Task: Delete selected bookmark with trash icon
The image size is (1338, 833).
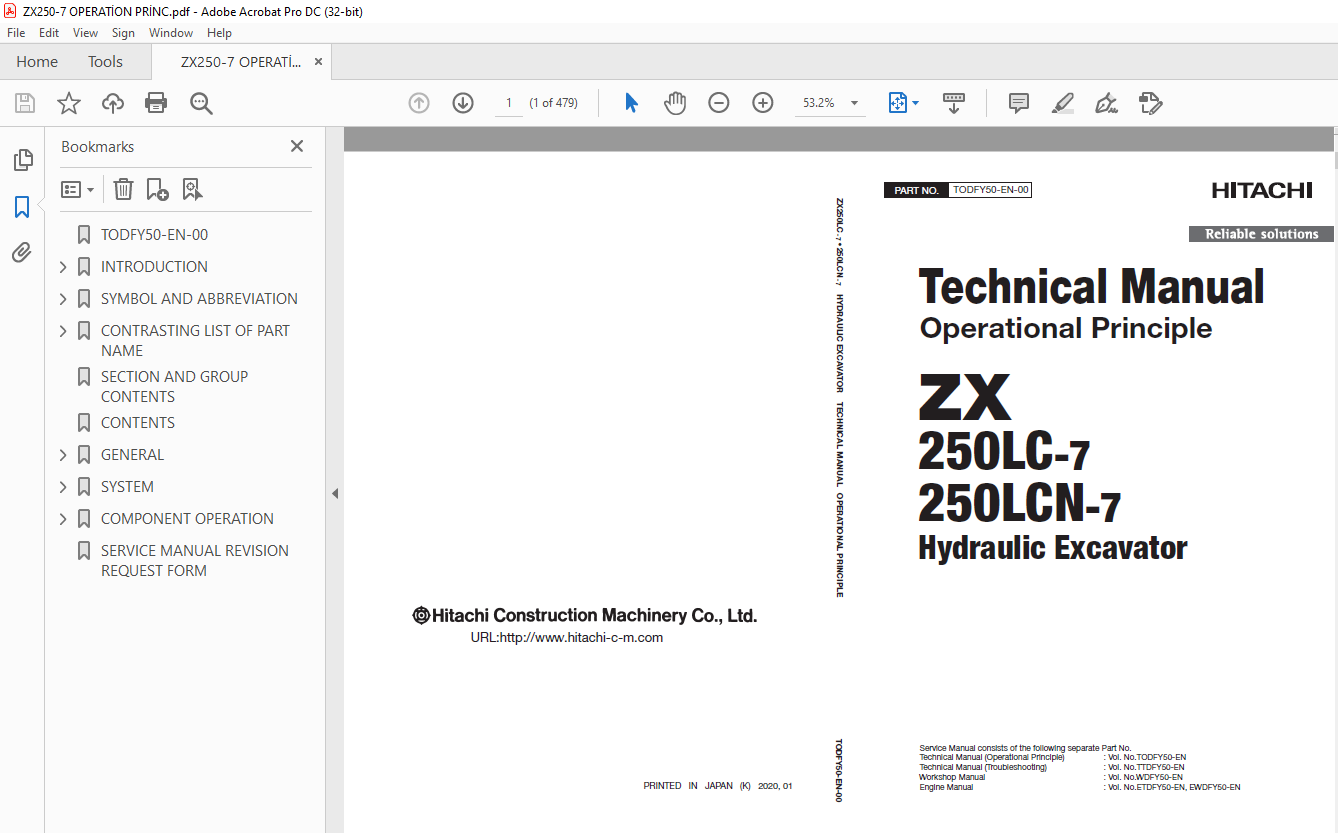Action: (123, 189)
